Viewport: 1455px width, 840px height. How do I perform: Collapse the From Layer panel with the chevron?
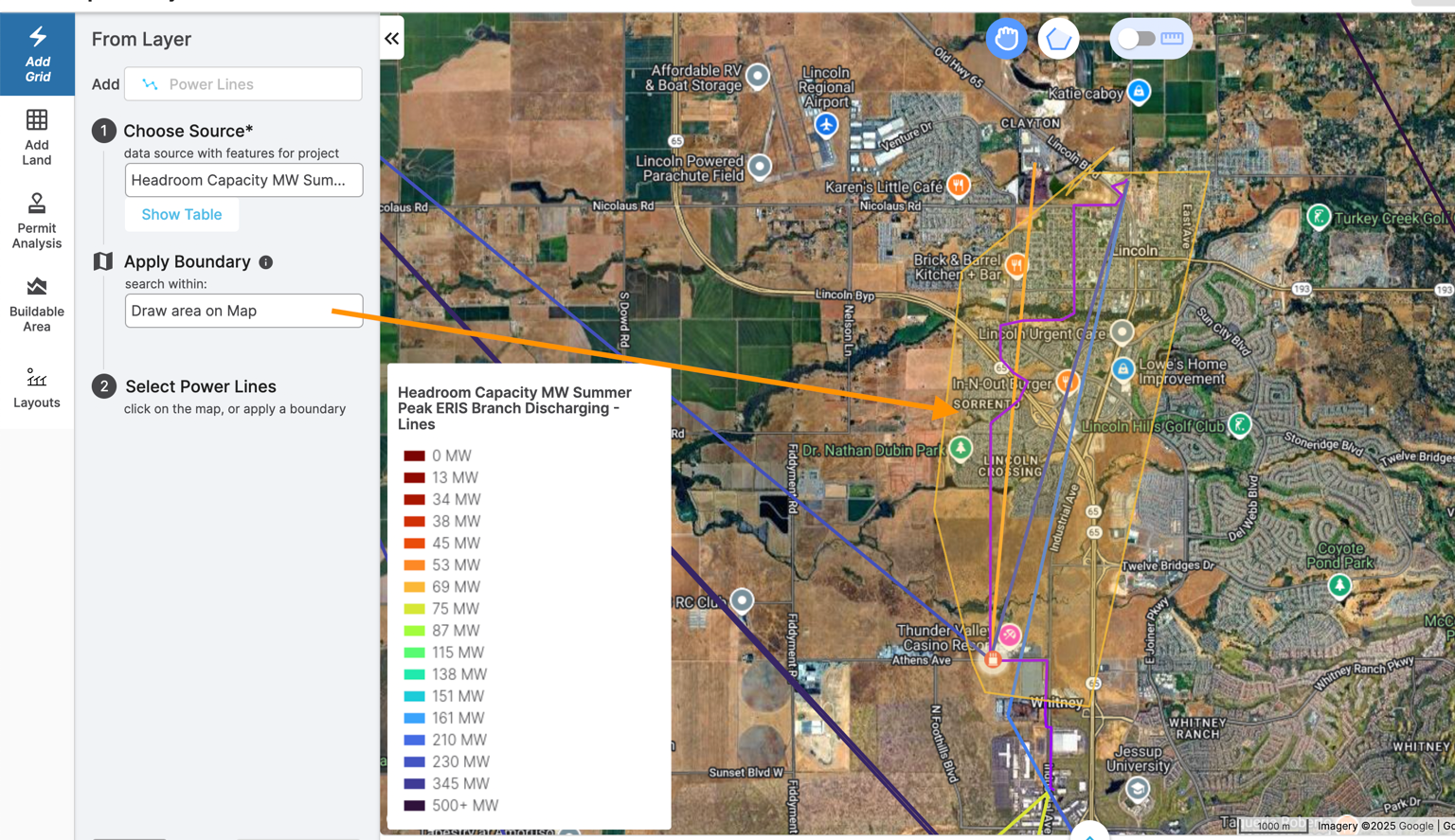pyautogui.click(x=391, y=38)
